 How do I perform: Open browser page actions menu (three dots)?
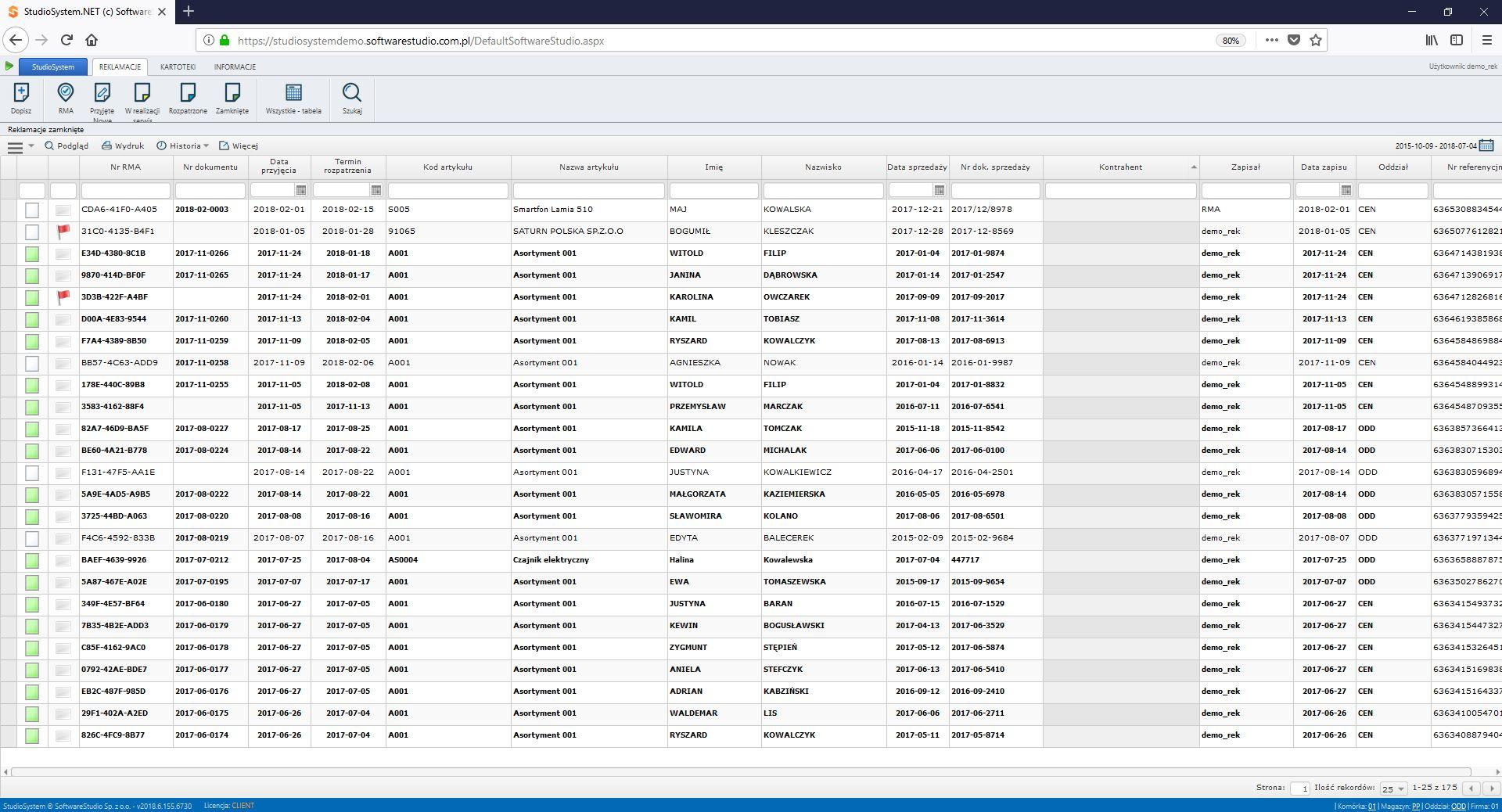point(1272,40)
